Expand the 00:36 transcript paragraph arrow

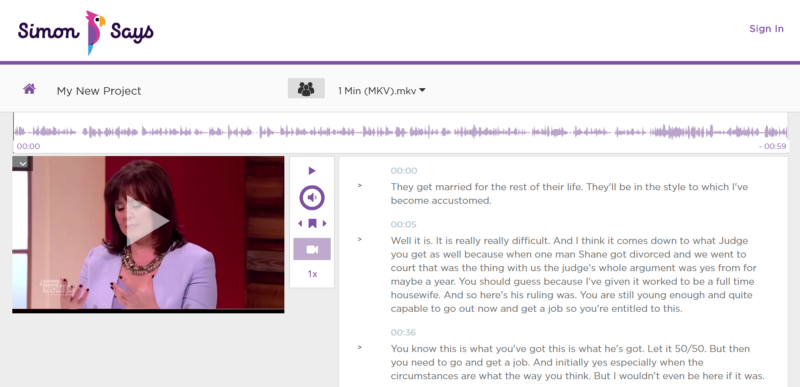pyautogui.click(x=360, y=348)
